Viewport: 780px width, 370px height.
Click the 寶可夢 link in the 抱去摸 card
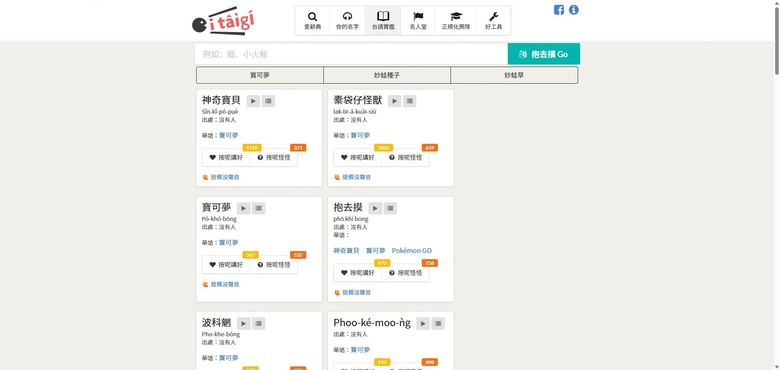click(x=376, y=251)
